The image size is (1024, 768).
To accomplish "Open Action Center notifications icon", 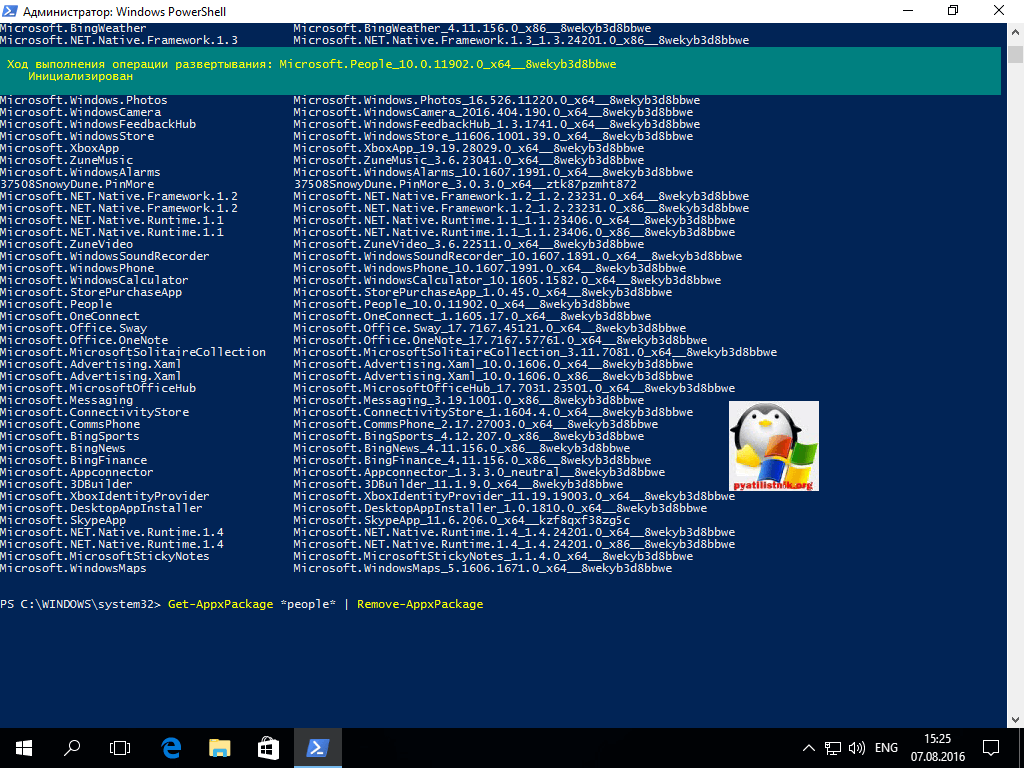I will point(990,747).
